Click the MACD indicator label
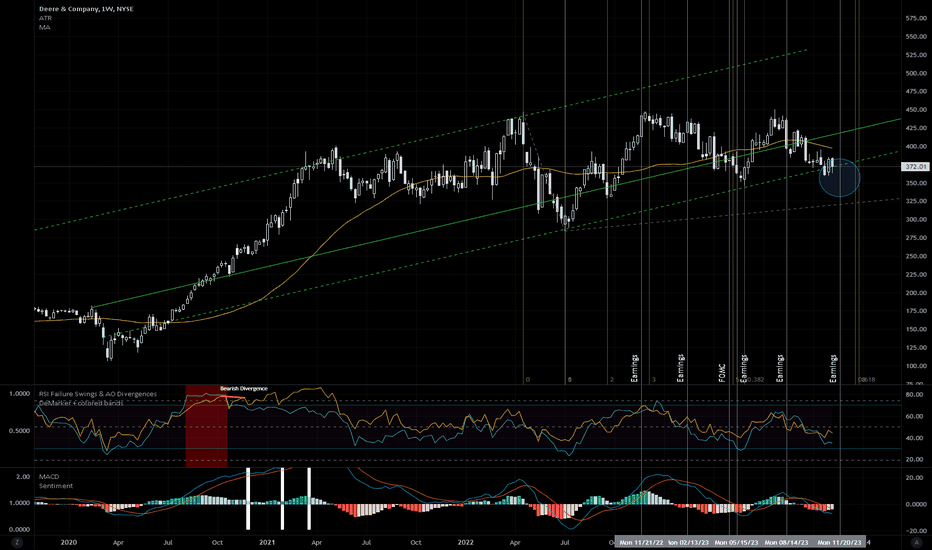This screenshot has width=932, height=550. [x=49, y=476]
